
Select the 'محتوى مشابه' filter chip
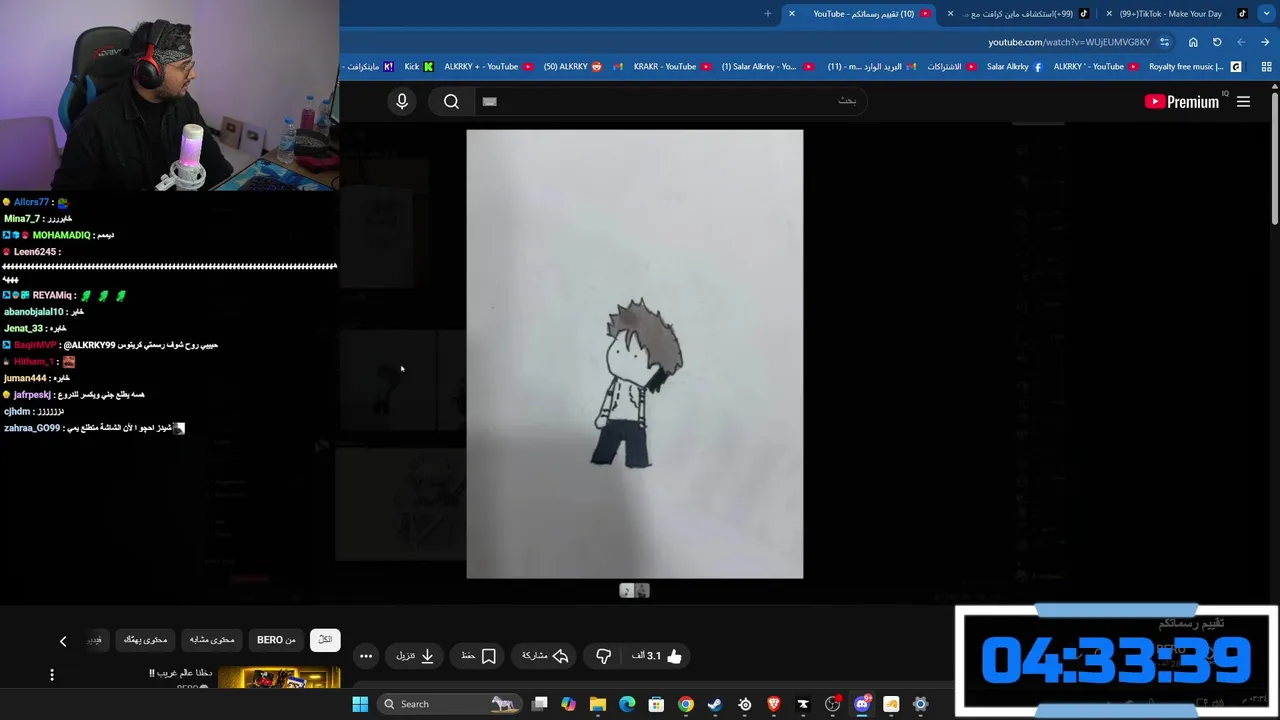pyautogui.click(x=212, y=640)
